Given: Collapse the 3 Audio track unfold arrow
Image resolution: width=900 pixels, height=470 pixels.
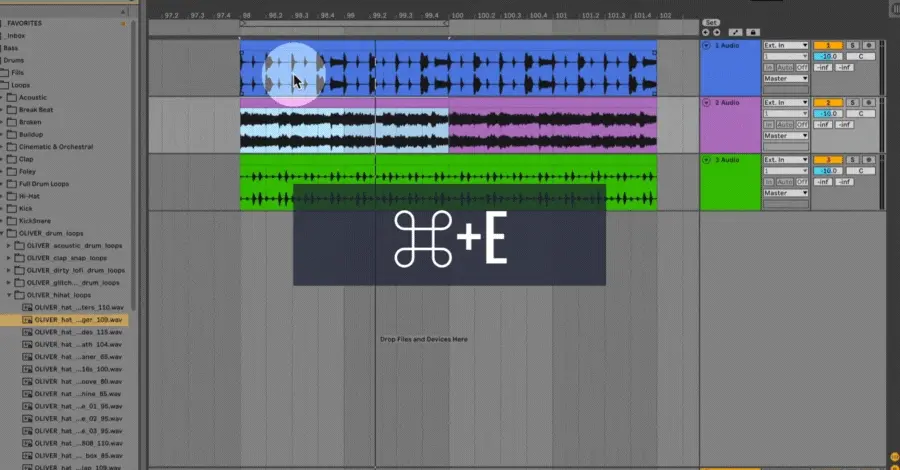Looking at the screenshot, I should 707,160.
